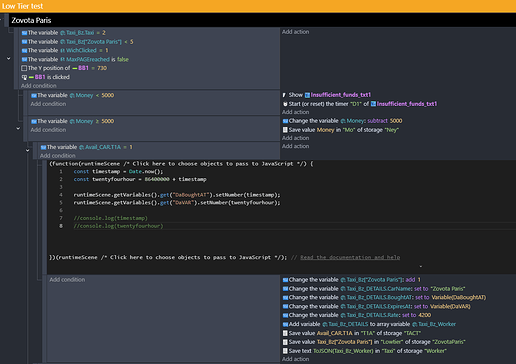Click the variable icon beside Money: subtract 5000 action
Viewport: 516px width, 364px height.
coord(285,121)
